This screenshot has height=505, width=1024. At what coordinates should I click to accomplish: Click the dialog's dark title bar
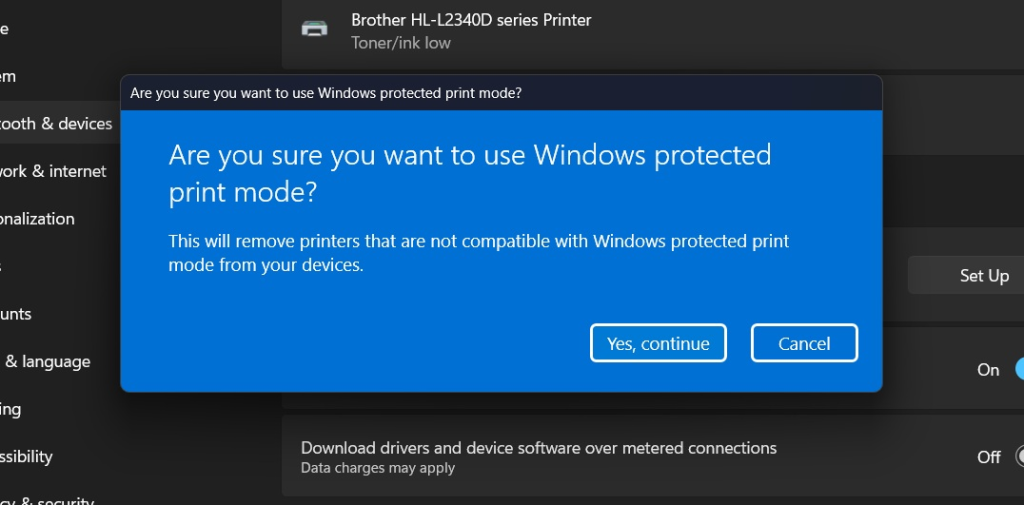click(x=502, y=93)
